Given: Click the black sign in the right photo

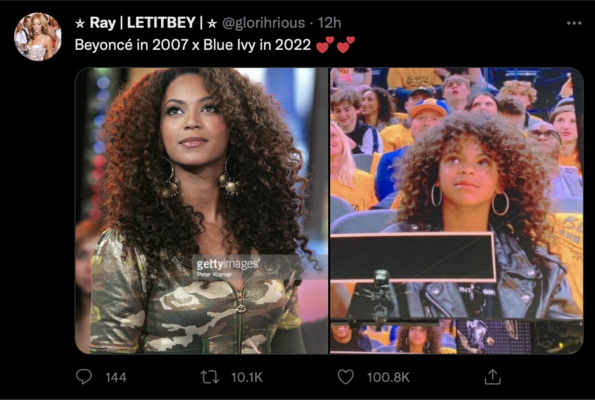Looking at the screenshot, I should (413, 257).
